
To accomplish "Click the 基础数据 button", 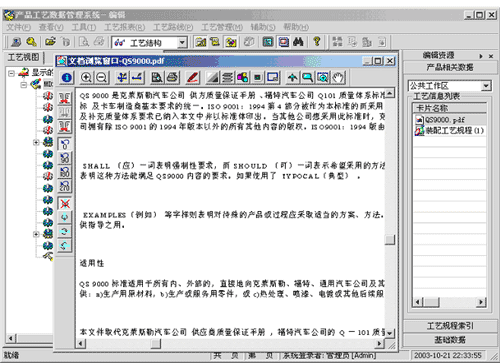I will tap(449, 340).
